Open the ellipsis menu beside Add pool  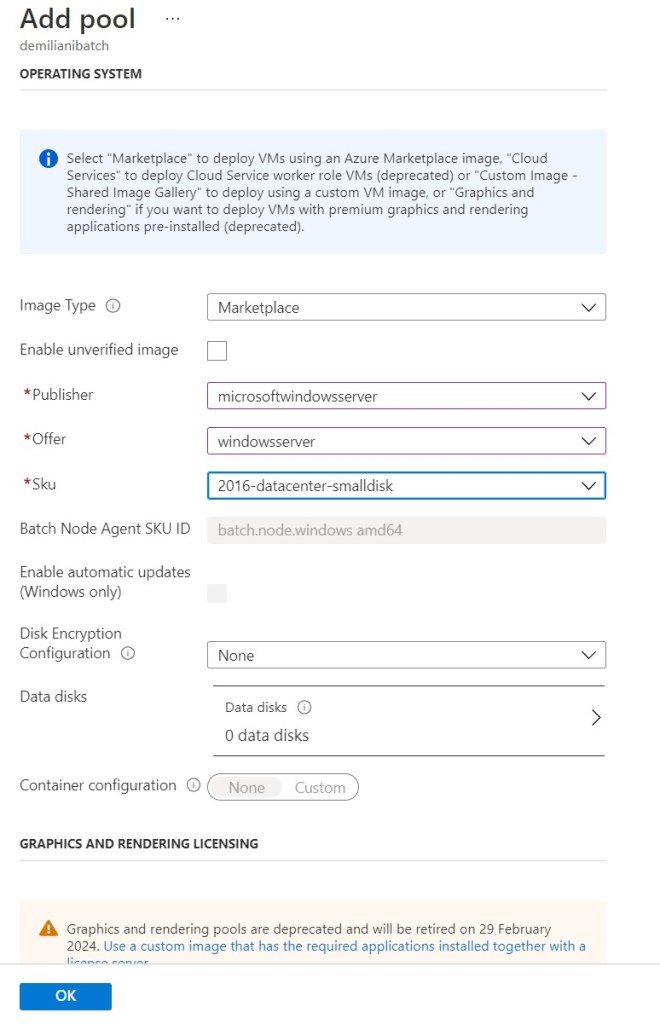172,19
